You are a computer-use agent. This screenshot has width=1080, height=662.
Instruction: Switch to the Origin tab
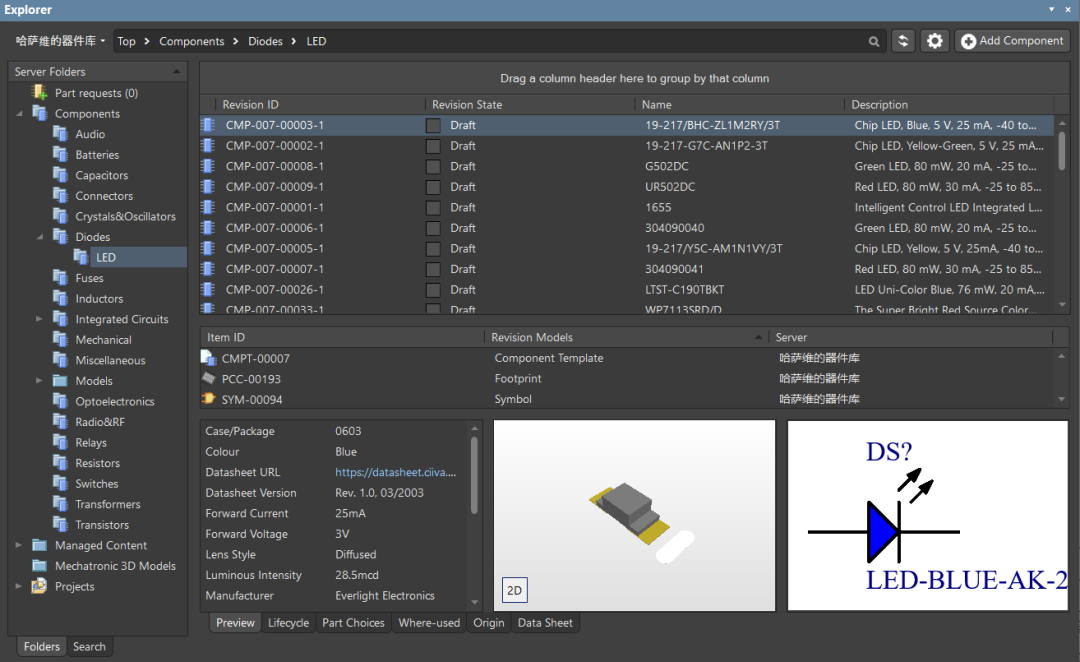point(488,623)
